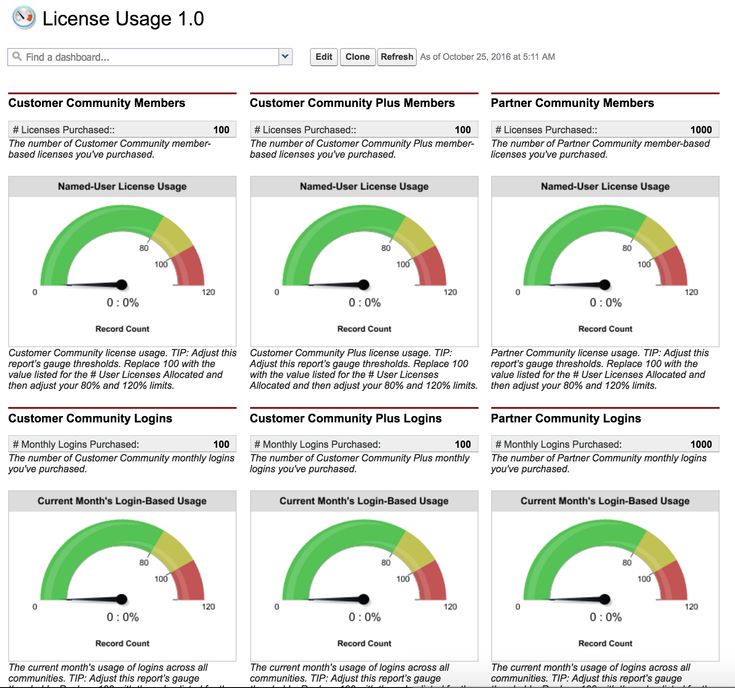Click 0 : 0% value in Customer Community Plus Members gauge
This screenshot has height=688, width=735.
click(x=365, y=303)
